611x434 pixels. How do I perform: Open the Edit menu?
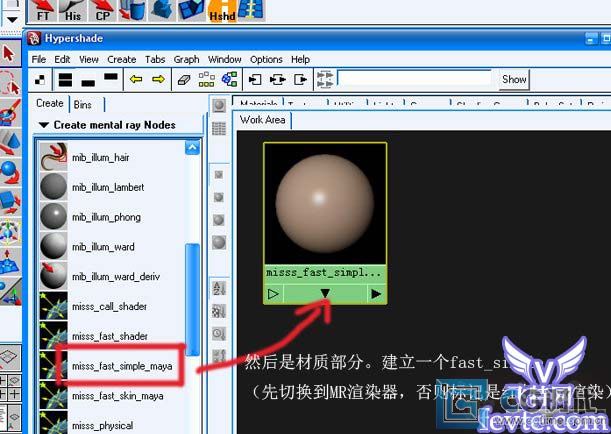(x=62, y=59)
